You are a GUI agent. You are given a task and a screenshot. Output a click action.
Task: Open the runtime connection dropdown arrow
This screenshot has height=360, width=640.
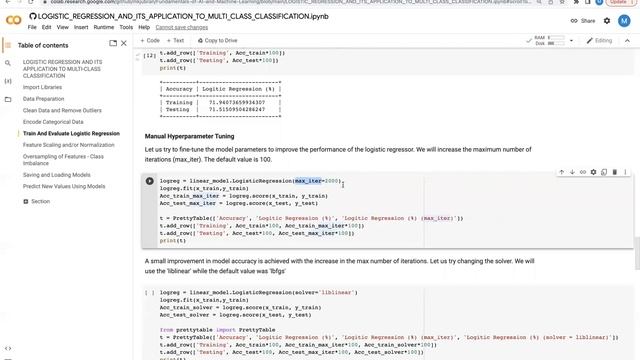tap(571, 40)
